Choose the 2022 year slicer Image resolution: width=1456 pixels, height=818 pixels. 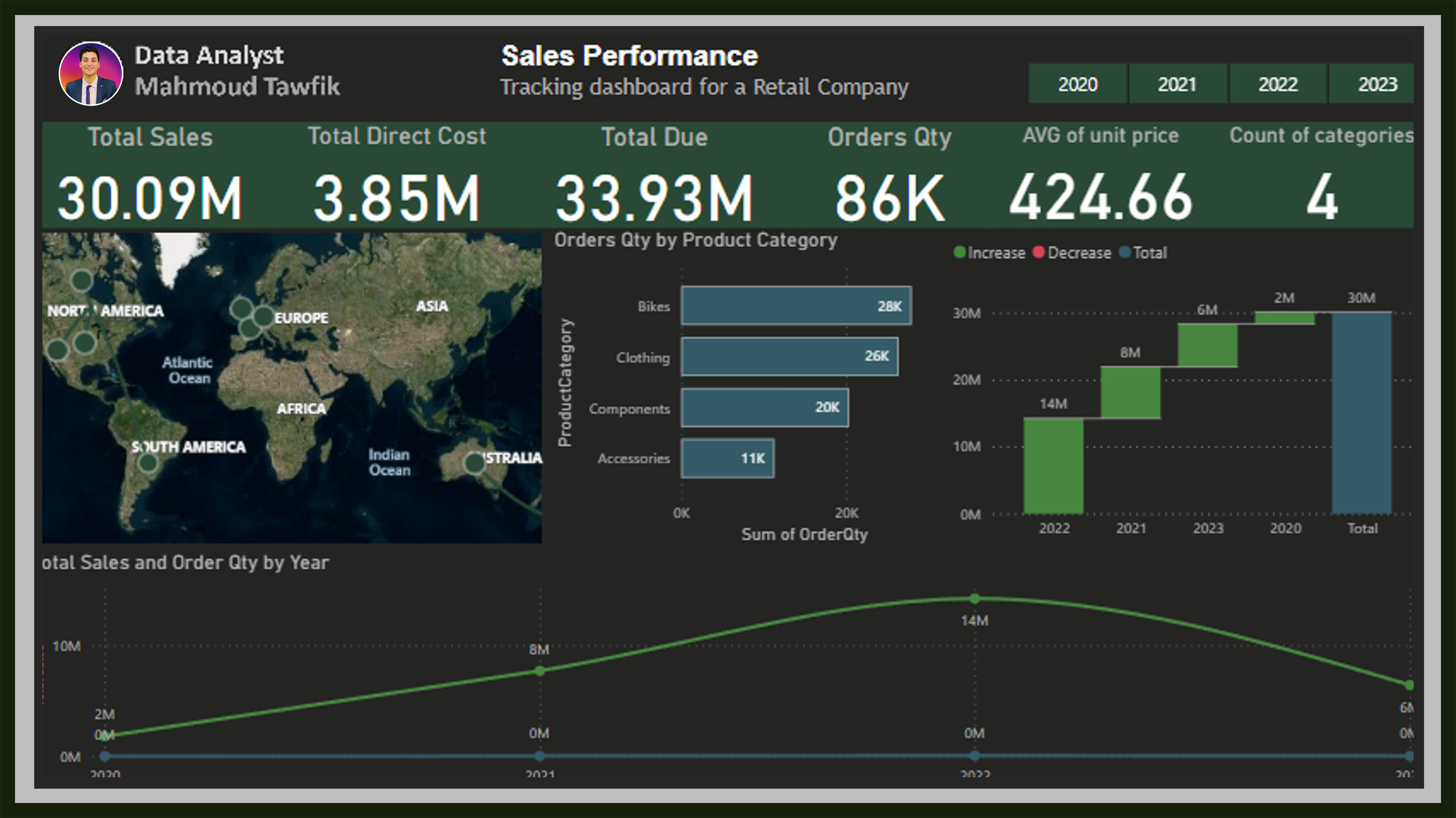[1277, 84]
